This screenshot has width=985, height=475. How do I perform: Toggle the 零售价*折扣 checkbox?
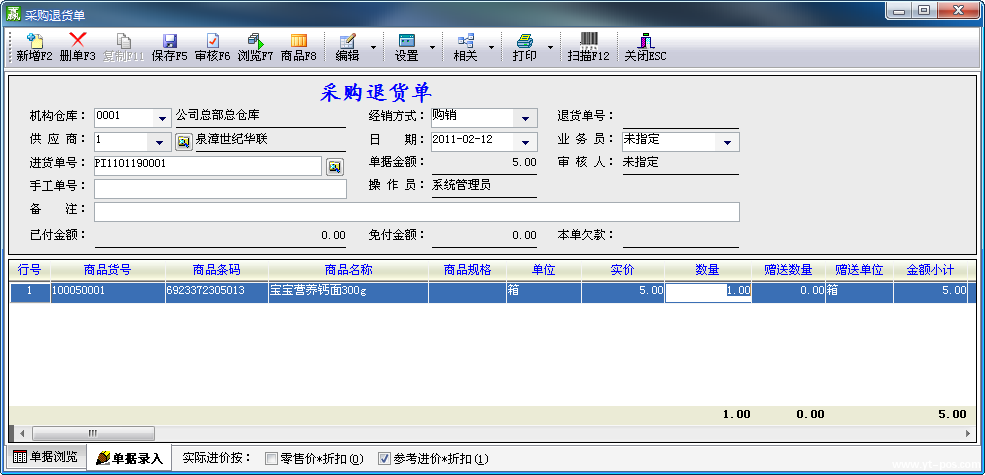[271, 459]
